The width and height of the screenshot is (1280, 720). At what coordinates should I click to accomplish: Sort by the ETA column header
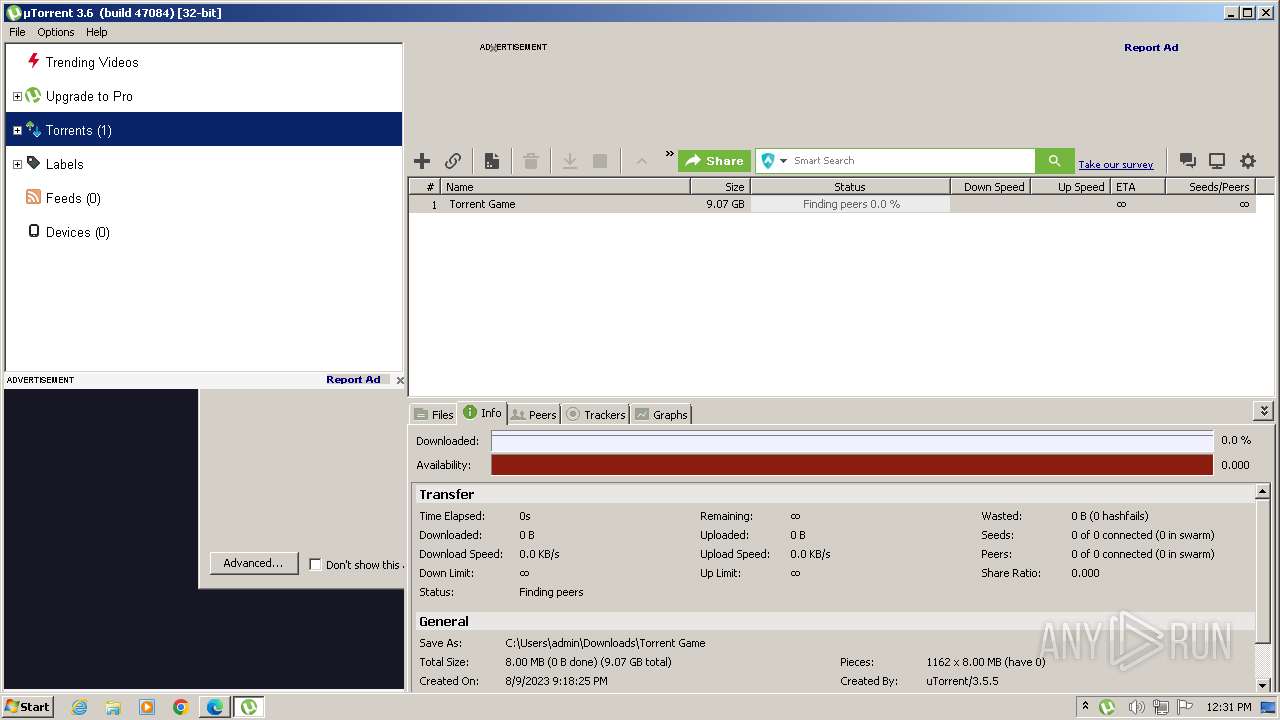[1137, 187]
